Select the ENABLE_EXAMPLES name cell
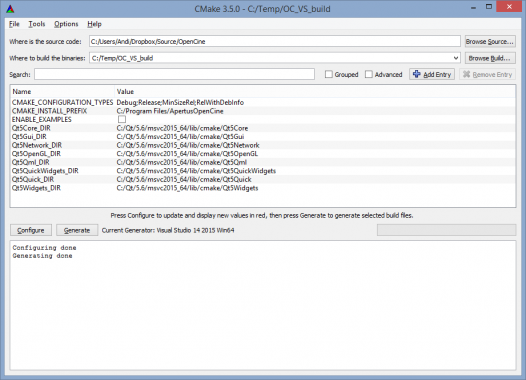The image size is (526, 380). click(42, 119)
